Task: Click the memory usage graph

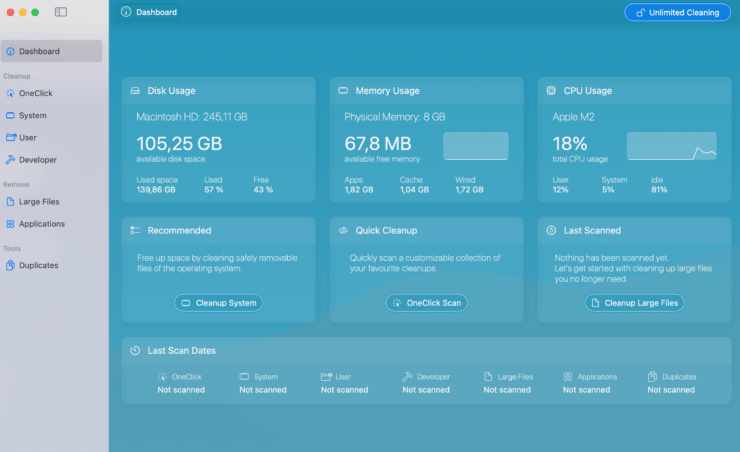Action: [x=475, y=146]
